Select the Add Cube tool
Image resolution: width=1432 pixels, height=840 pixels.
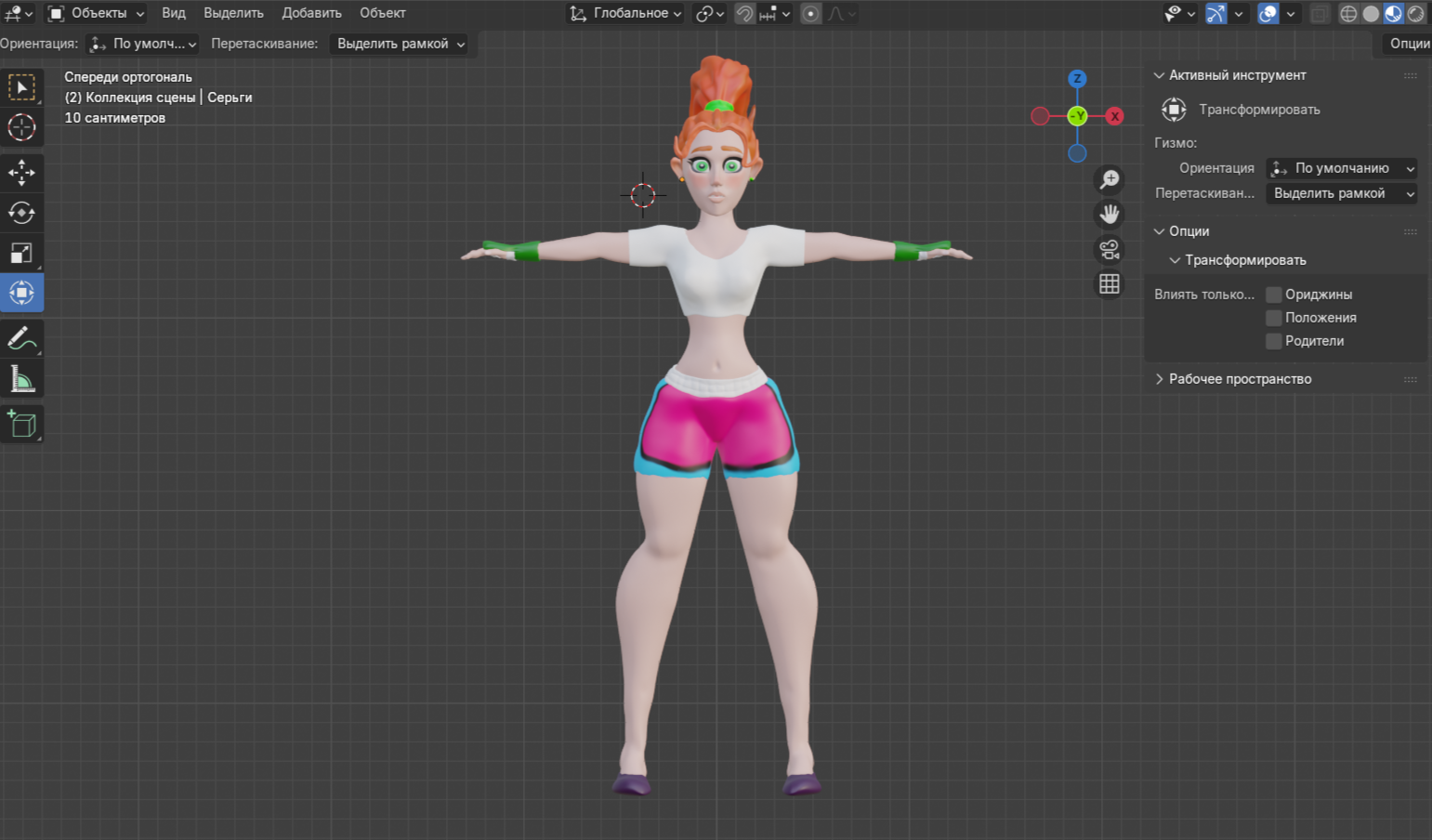[x=21, y=425]
